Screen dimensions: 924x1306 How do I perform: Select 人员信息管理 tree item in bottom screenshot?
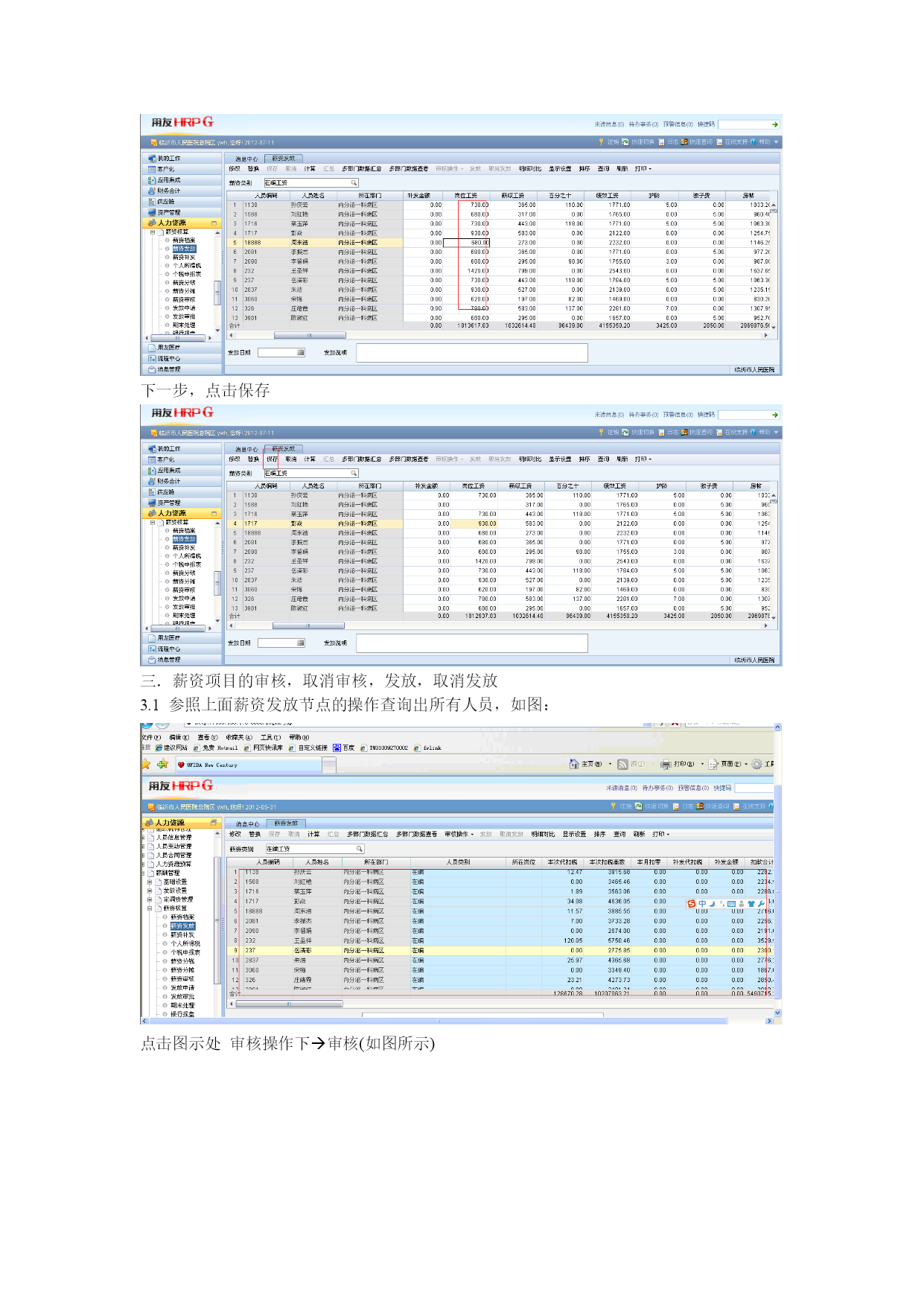click(173, 838)
